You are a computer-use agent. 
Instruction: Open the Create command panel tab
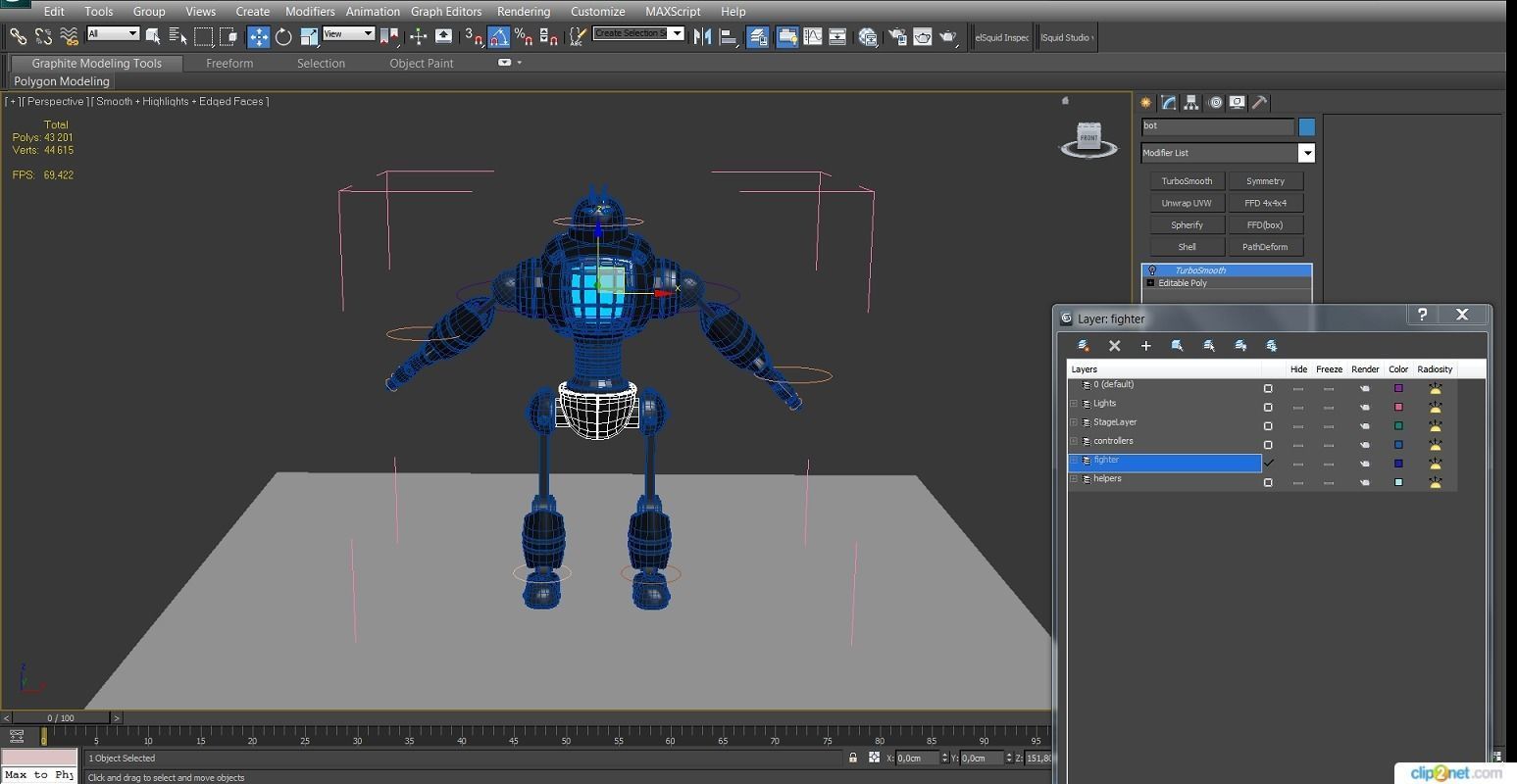click(x=1145, y=102)
